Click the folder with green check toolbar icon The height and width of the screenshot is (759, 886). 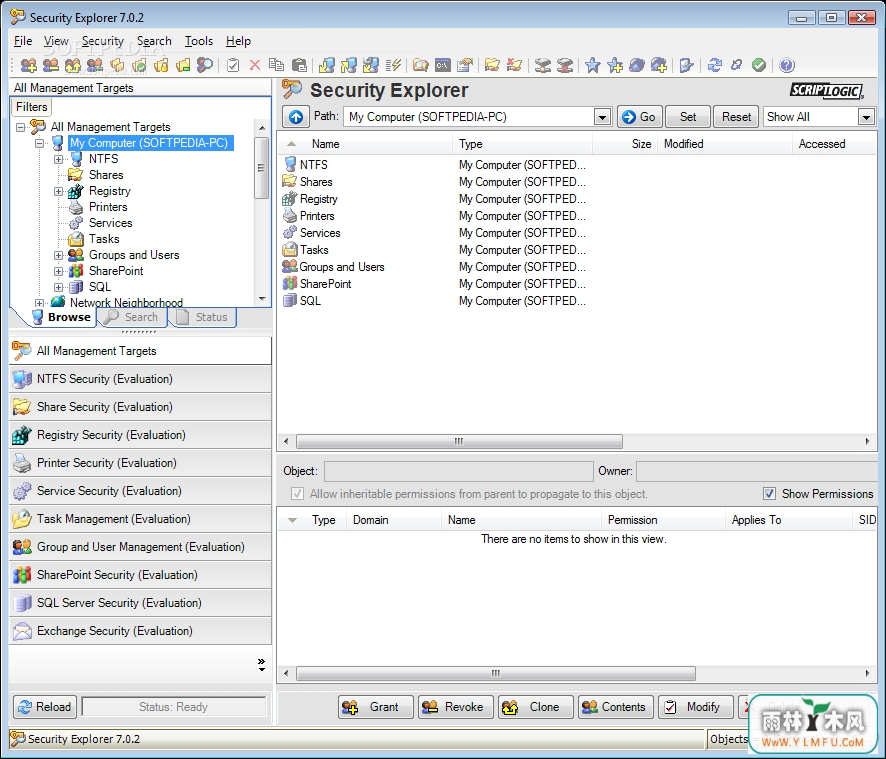tap(139, 66)
